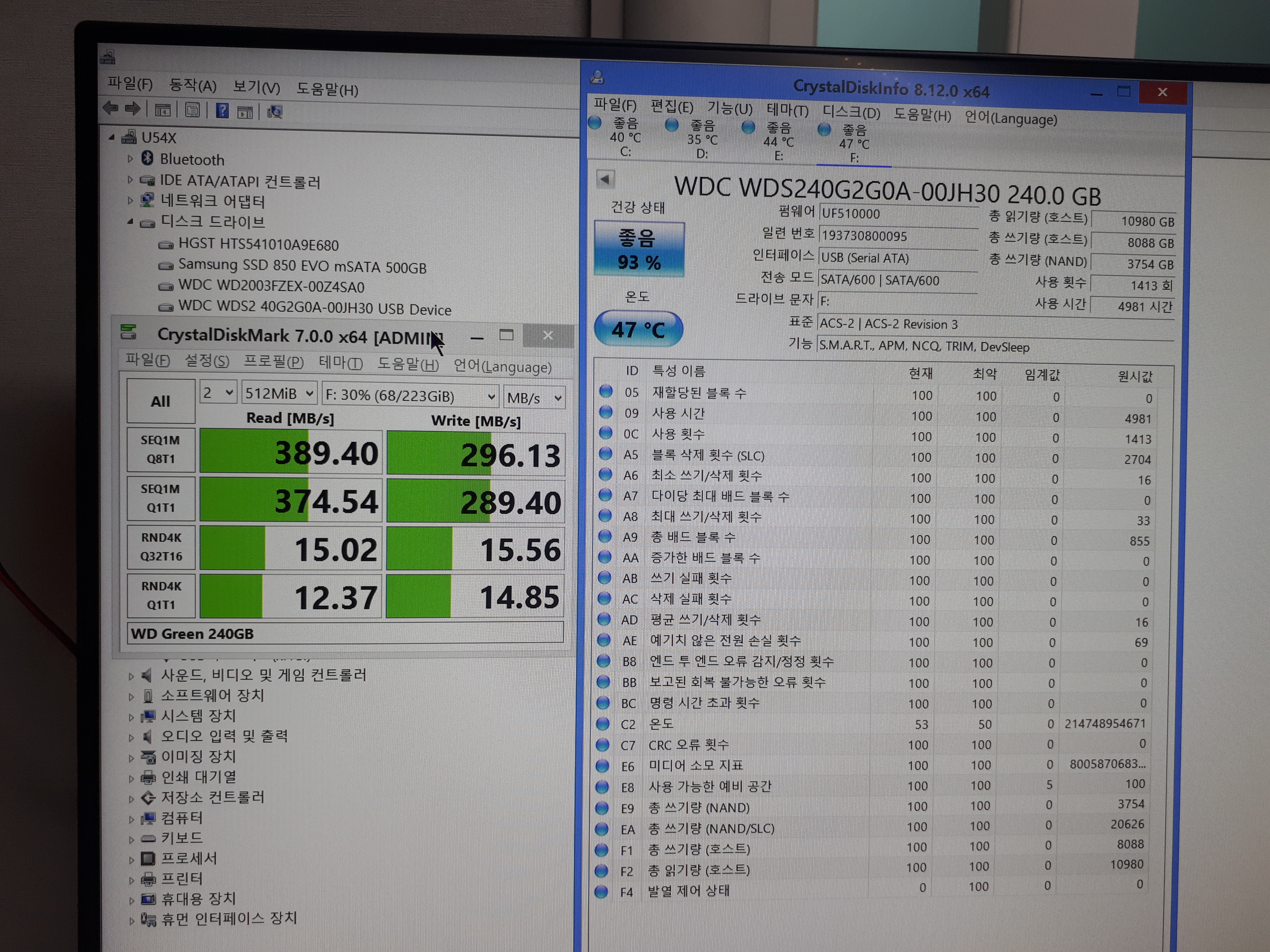Image resolution: width=1270 pixels, height=952 pixels.
Task: Click the blue Help icon in Device Manager toolbar
Action: click(x=222, y=110)
